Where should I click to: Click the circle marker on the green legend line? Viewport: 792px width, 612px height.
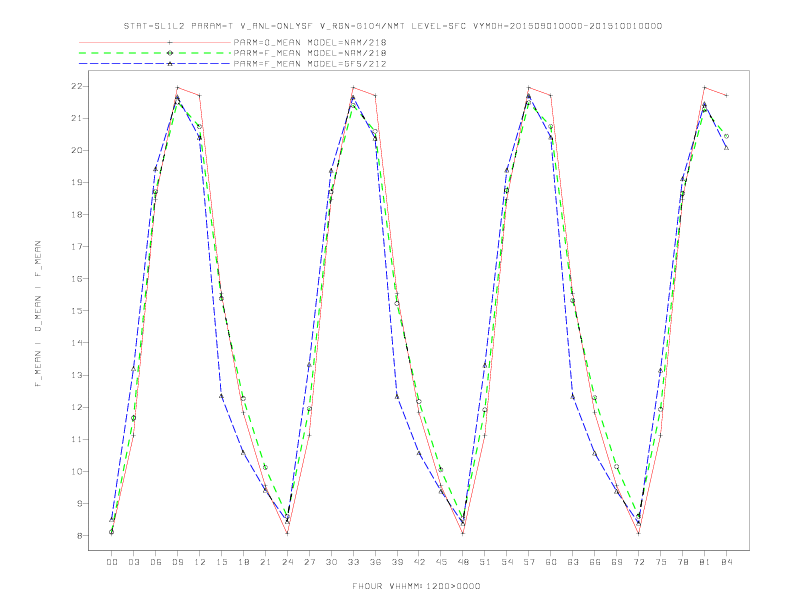point(170,53)
